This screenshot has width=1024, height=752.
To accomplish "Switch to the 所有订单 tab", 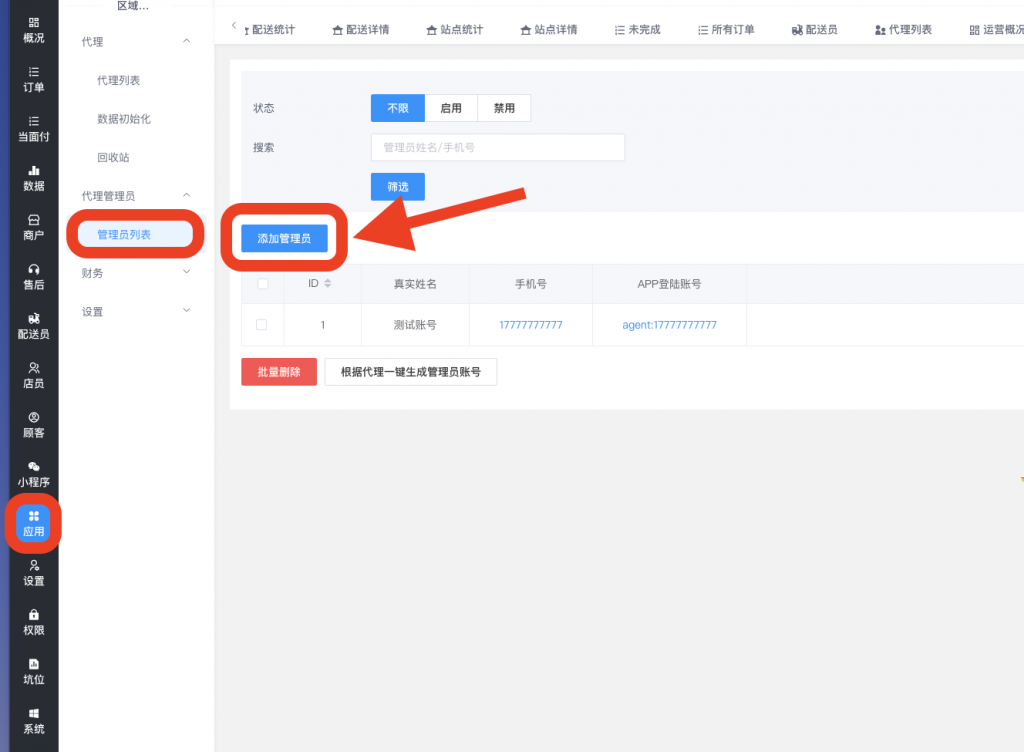I will (727, 30).
